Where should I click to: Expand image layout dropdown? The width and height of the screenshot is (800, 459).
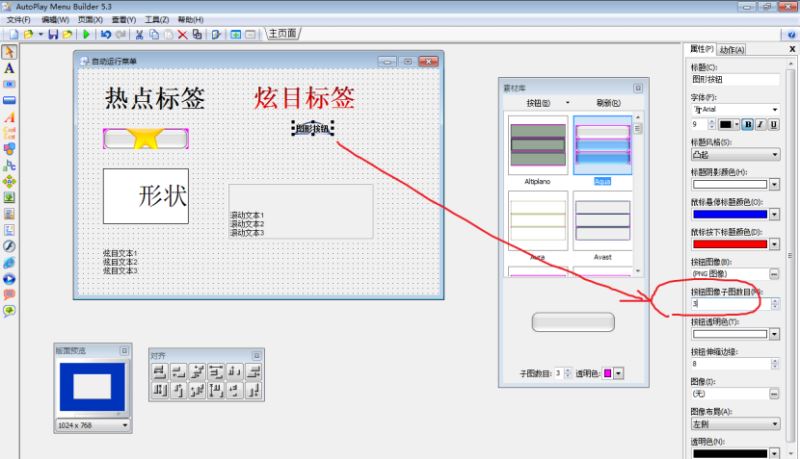coord(775,424)
